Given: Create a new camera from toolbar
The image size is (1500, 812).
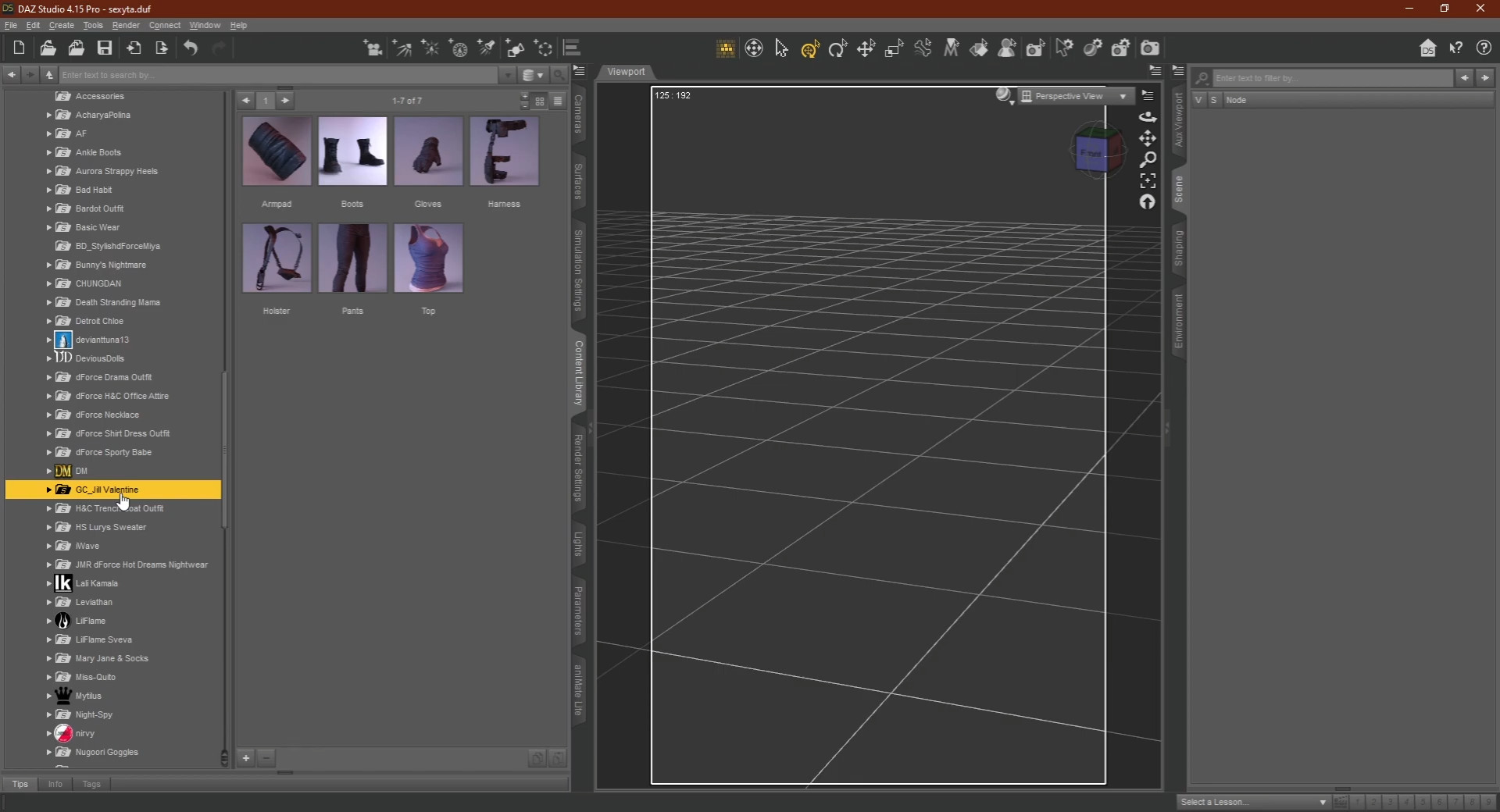Looking at the screenshot, I should pyautogui.click(x=373, y=48).
